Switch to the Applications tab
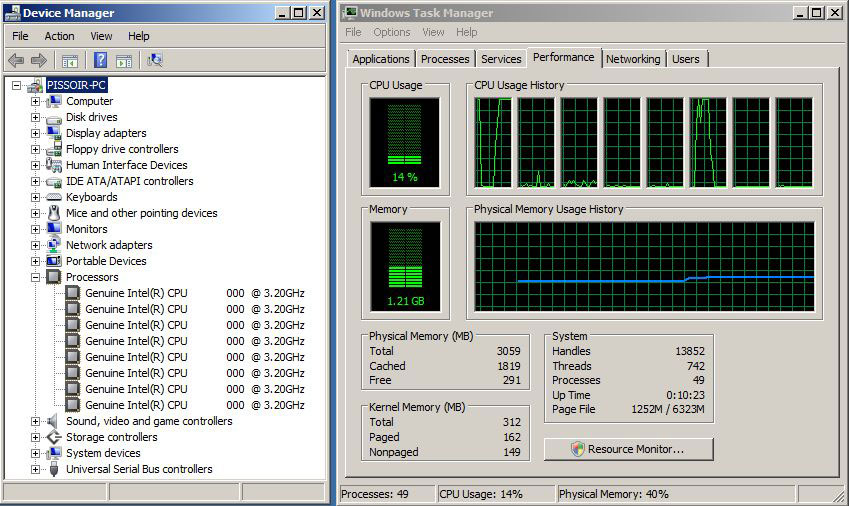The image size is (849, 506). (x=381, y=59)
